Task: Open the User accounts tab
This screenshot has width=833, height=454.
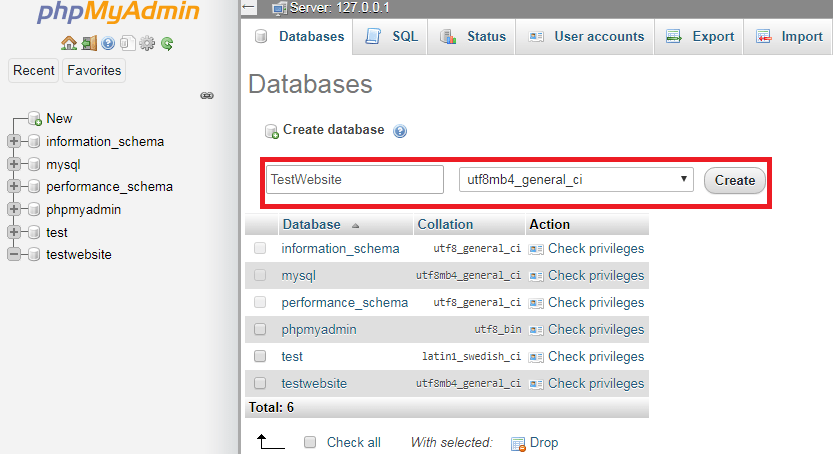Action: (x=585, y=37)
